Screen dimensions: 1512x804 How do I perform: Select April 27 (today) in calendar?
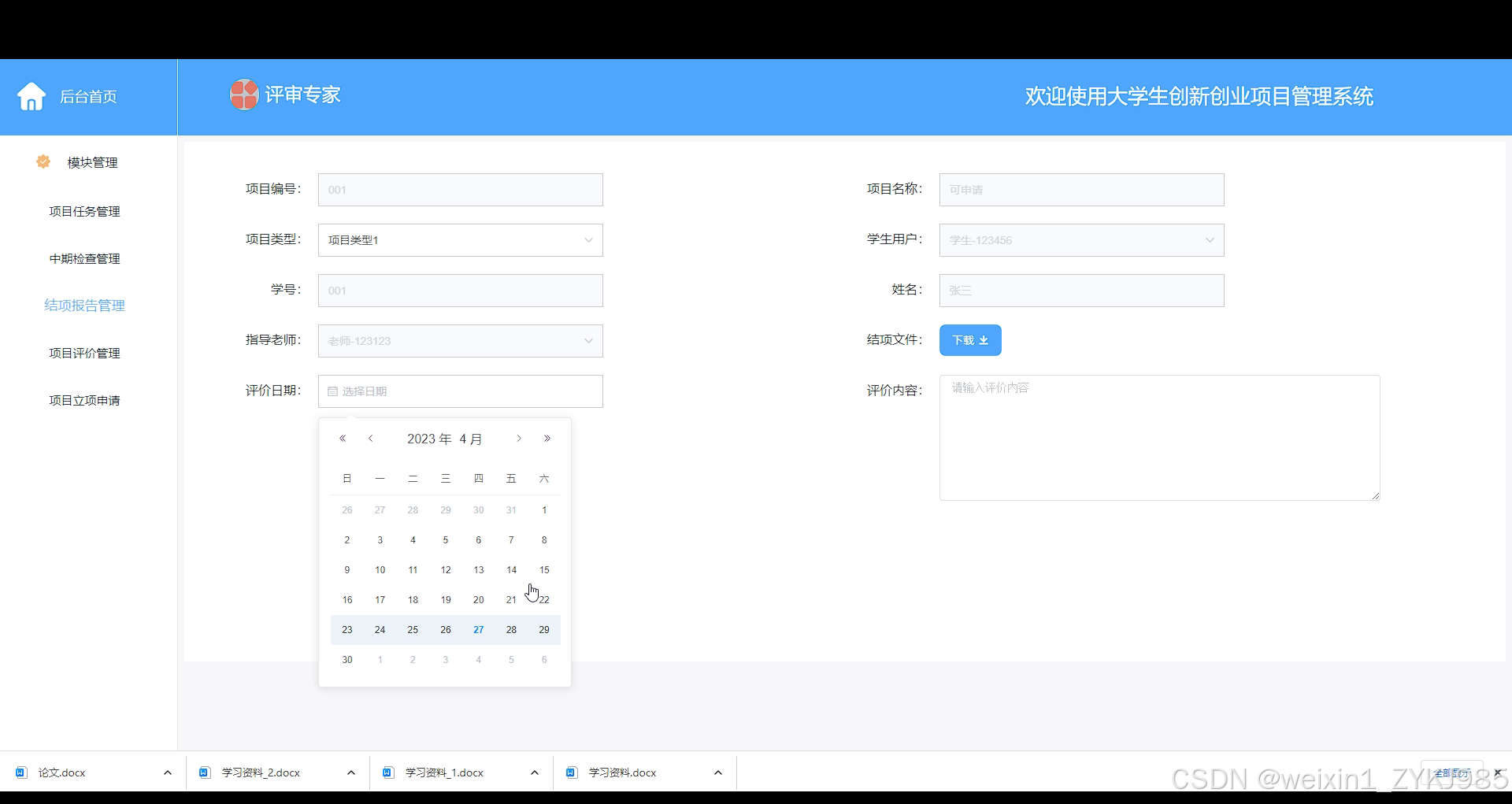(x=479, y=630)
